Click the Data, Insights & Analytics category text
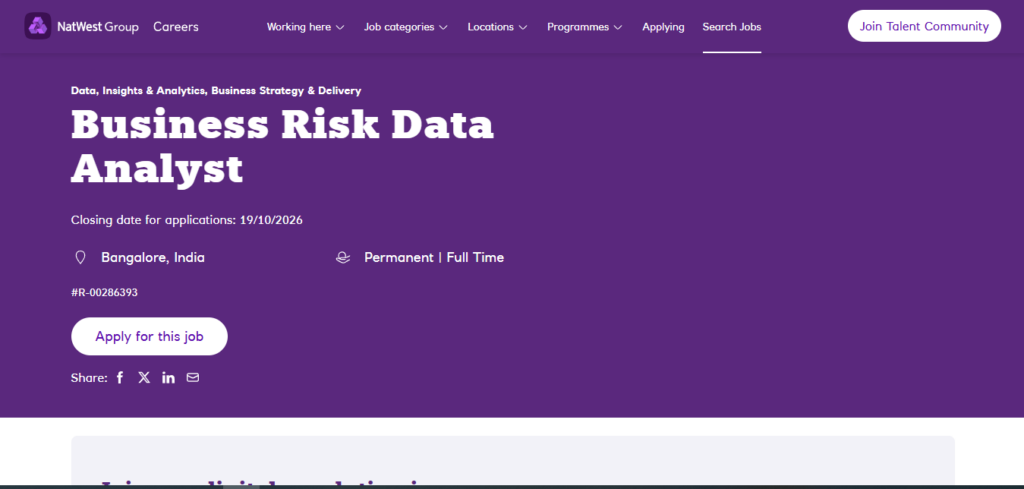The width and height of the screenshot is (1024, 489). (x=138, y=91)
